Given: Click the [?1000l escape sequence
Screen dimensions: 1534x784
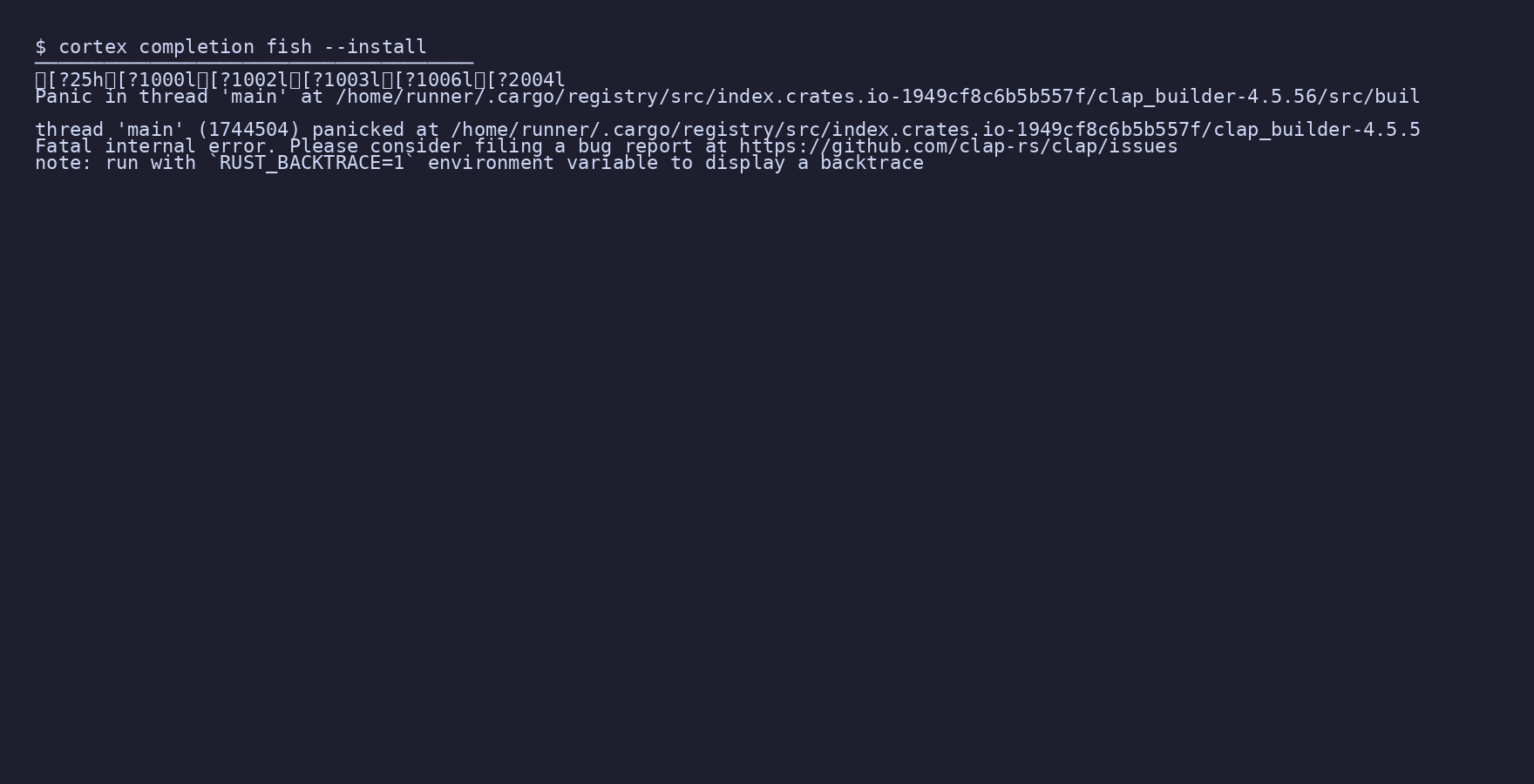Looking at the screenshot, I should 156,80.
